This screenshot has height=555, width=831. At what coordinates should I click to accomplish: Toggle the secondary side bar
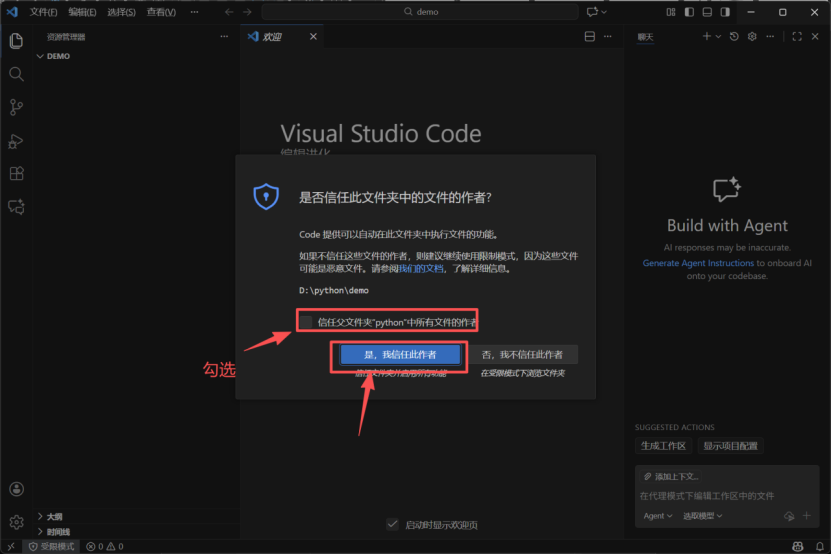pyautogui.click(x=725, y=12)
